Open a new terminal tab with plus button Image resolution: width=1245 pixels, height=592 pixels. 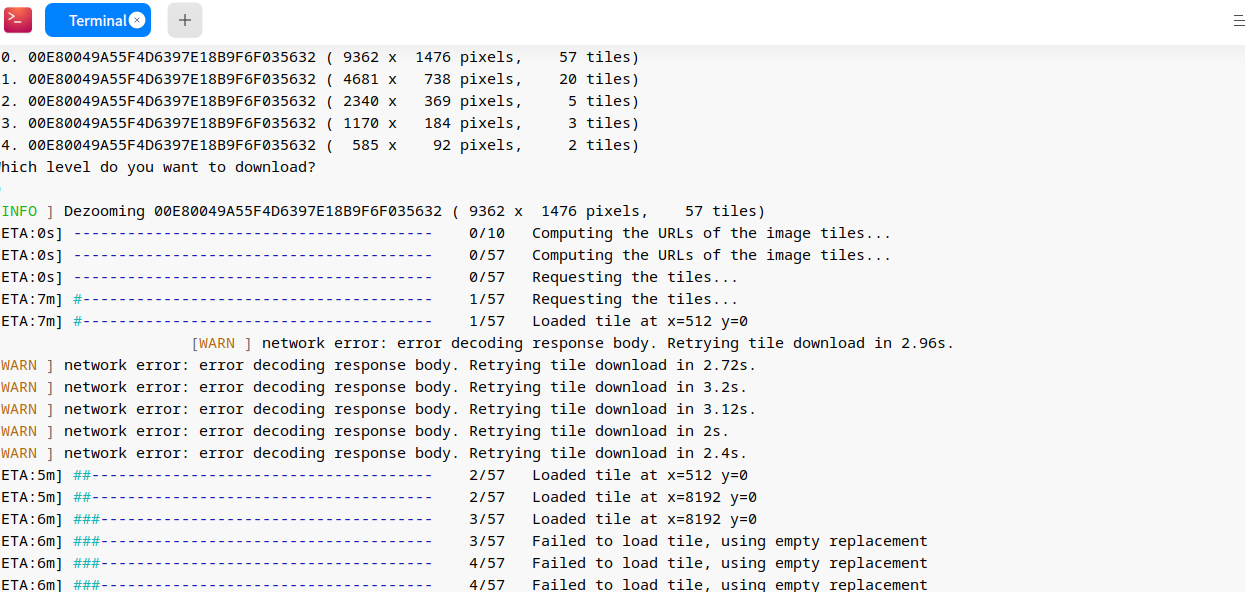point(185,20)
